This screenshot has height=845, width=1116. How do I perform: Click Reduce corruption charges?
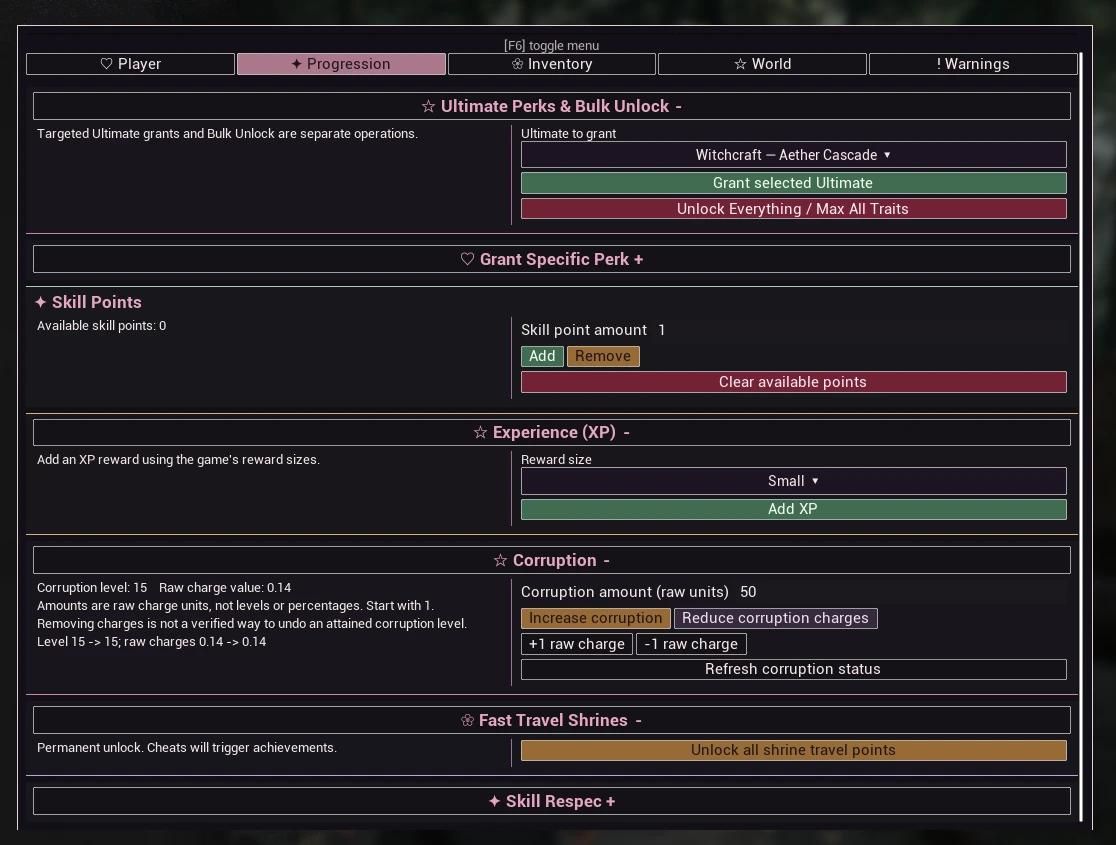coord(776,618)
